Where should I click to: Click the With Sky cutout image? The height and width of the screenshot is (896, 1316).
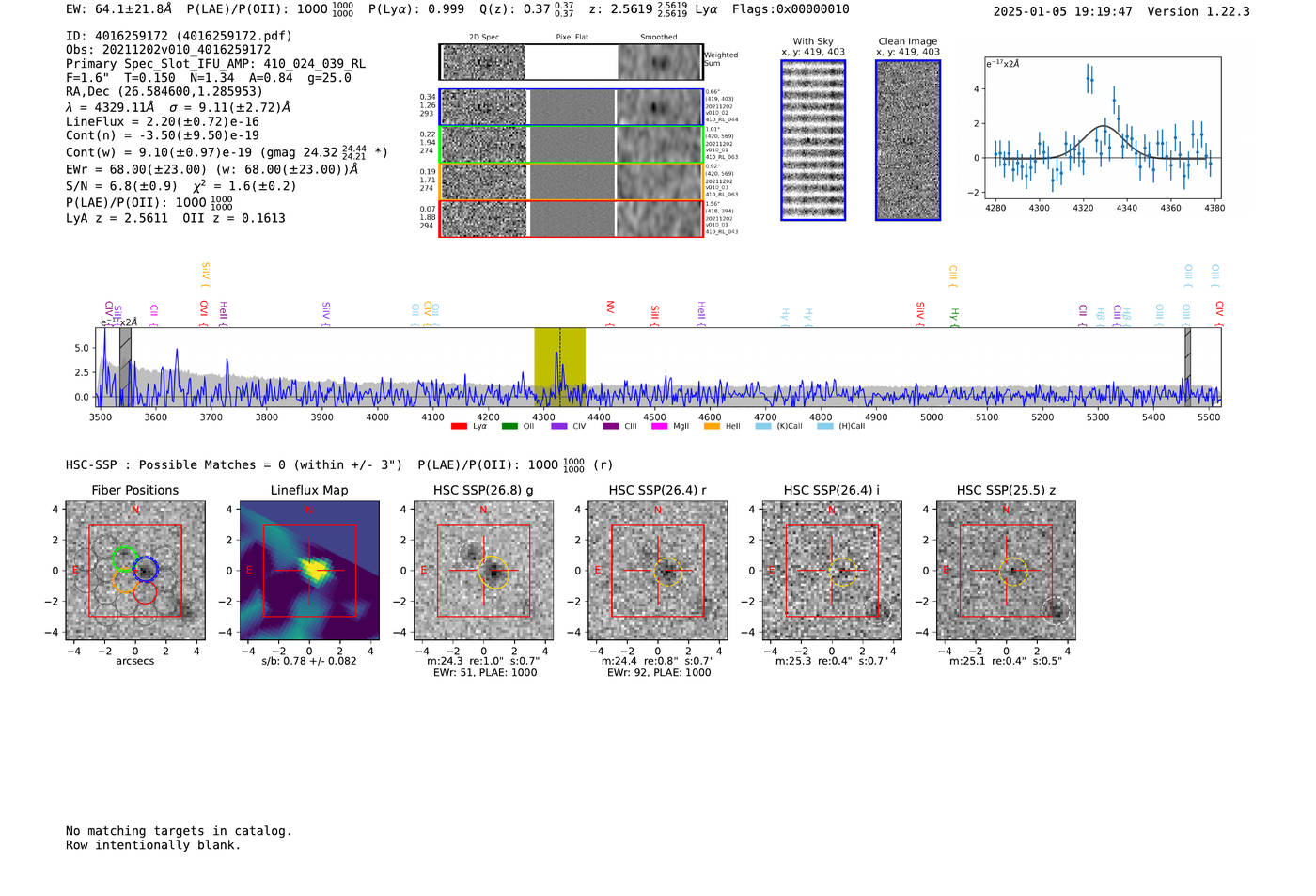click(813, 140)
